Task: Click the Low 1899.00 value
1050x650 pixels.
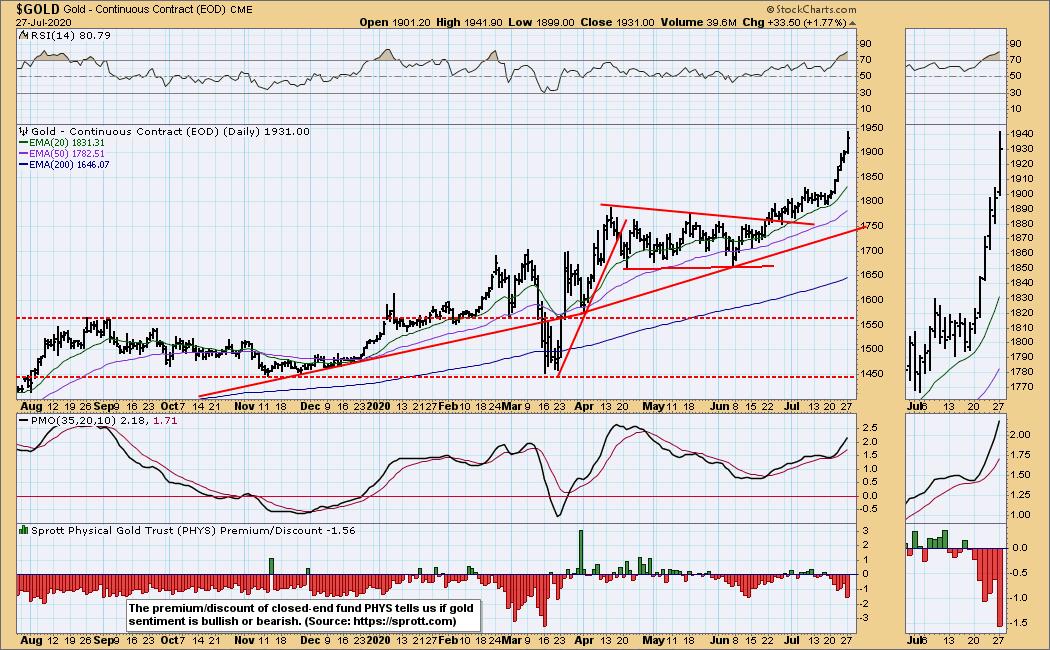Action: (542, 22)
